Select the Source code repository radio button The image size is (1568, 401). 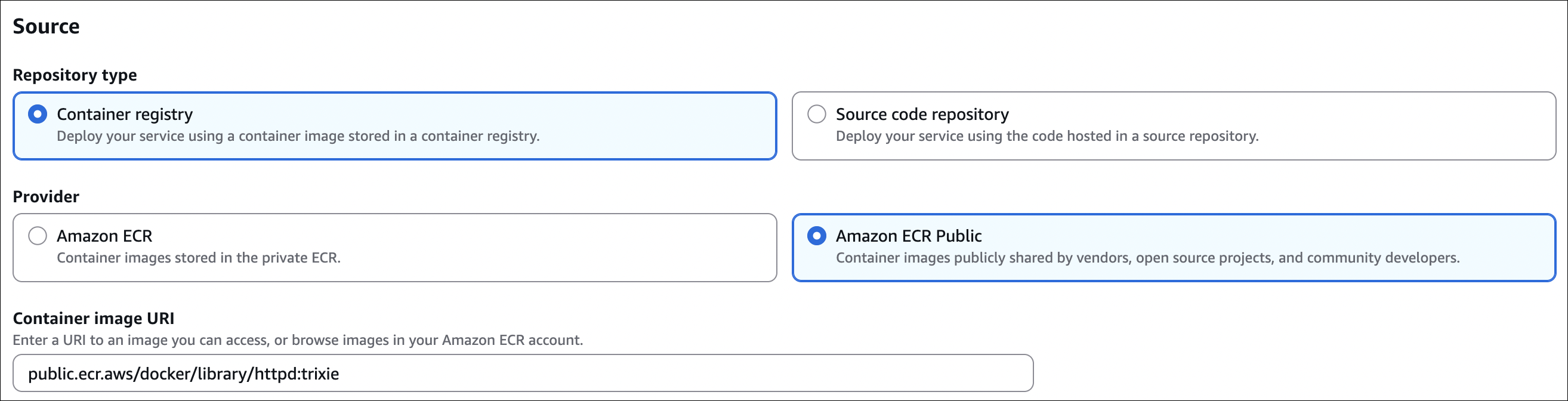[x=816, y=114]
